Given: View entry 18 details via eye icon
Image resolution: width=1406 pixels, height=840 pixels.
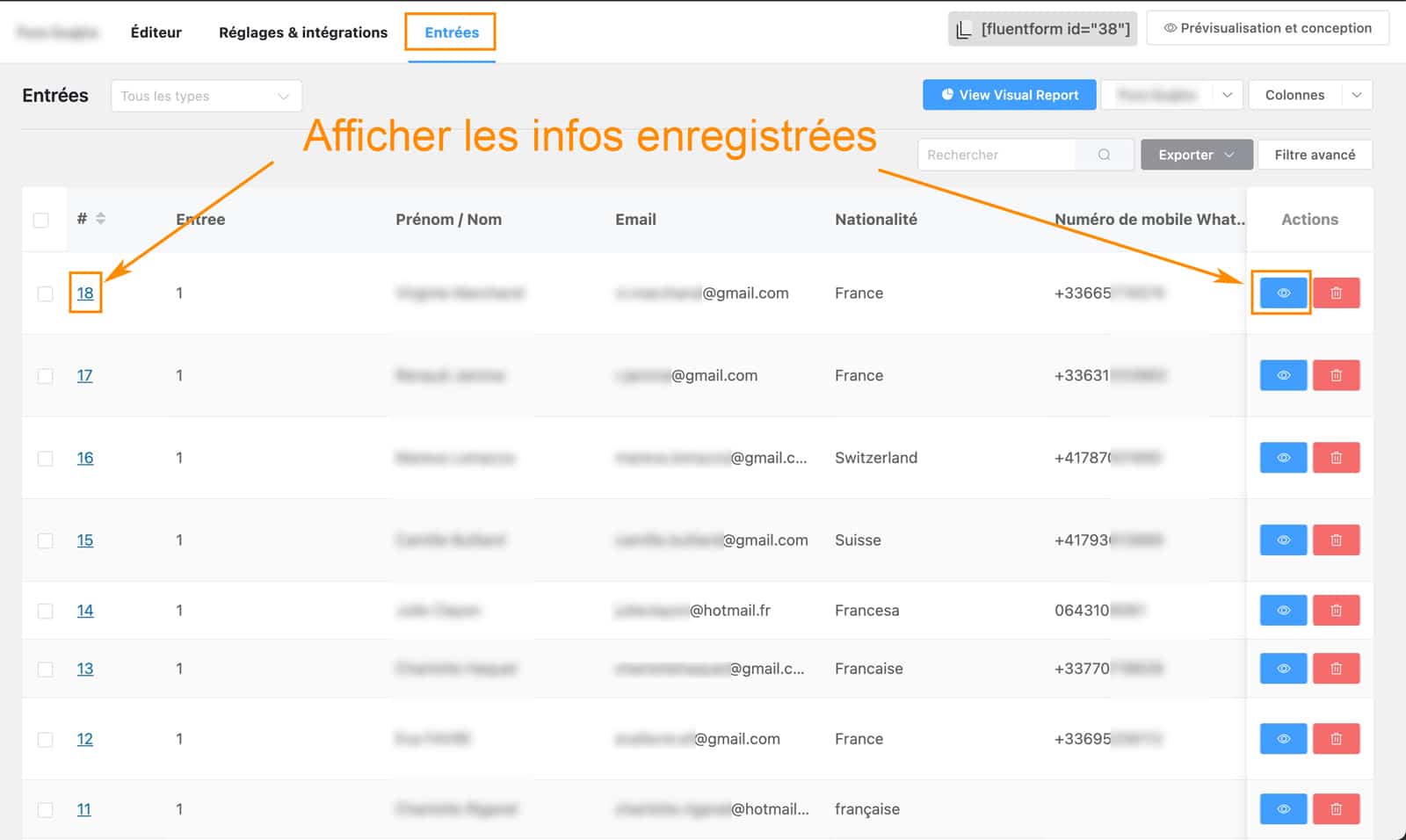Looking at the screenshot, I should (1282, 293).
